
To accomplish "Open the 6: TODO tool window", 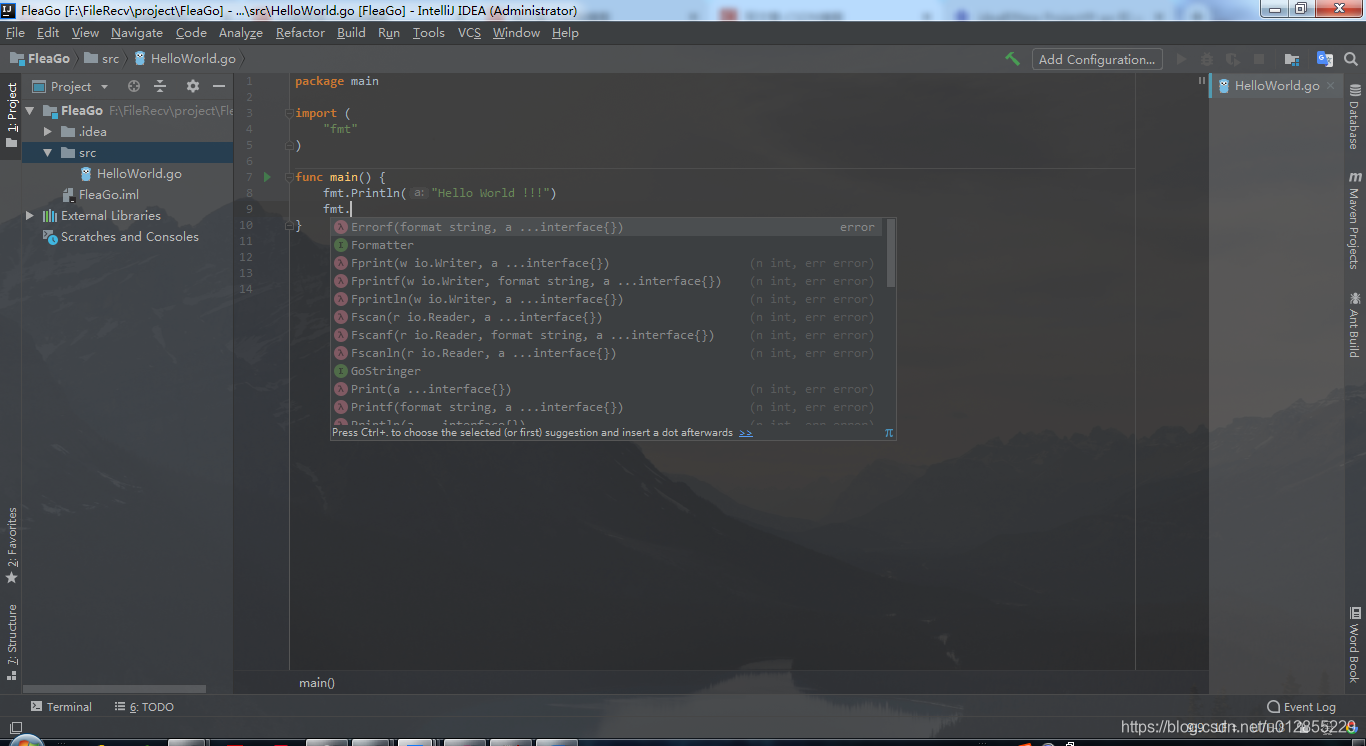I will tap(144, 707).
